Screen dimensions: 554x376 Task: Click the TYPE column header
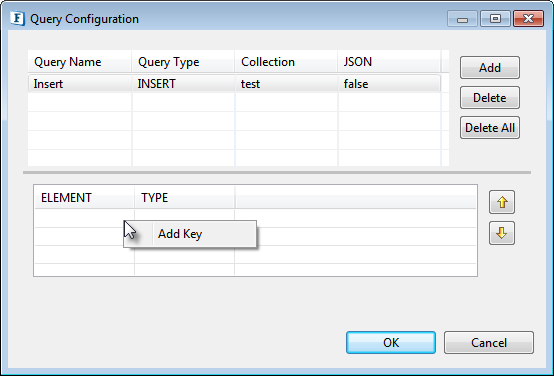[x=184, y=198]
